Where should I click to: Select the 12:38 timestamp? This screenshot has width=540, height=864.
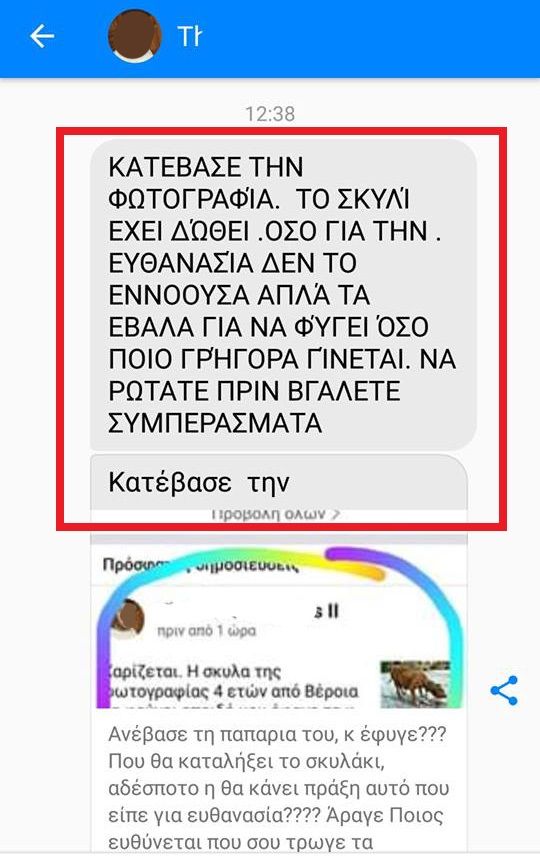[270, 114]
